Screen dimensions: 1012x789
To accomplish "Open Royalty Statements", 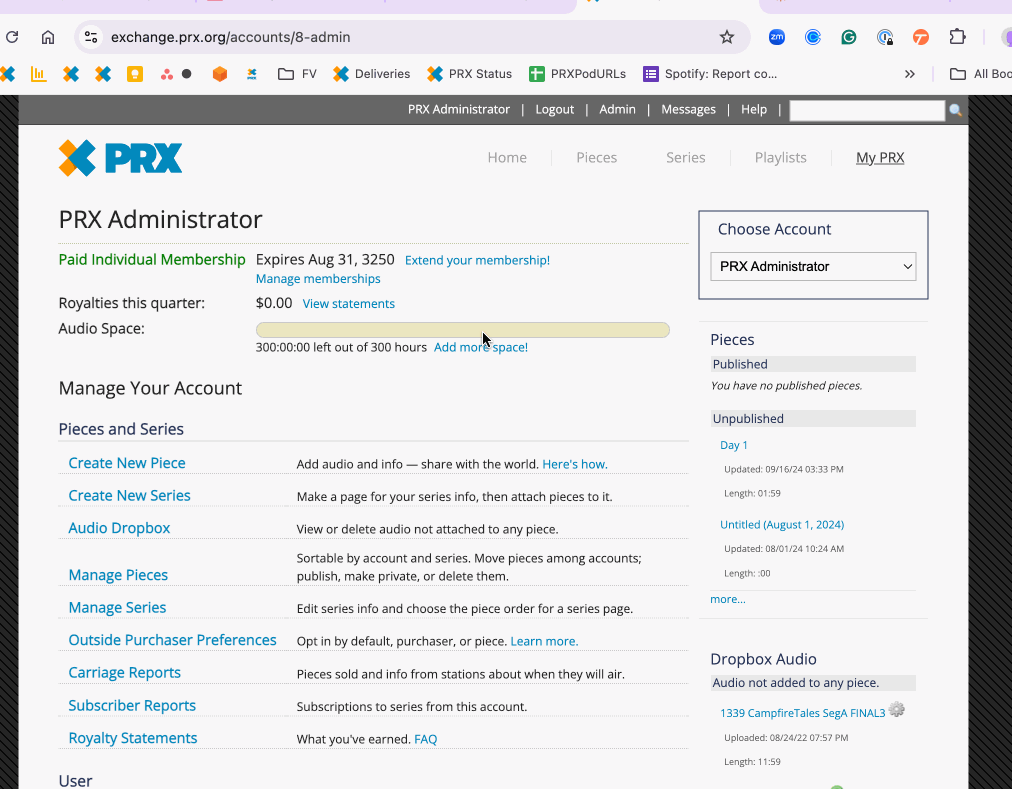I will tap(133, 738).
